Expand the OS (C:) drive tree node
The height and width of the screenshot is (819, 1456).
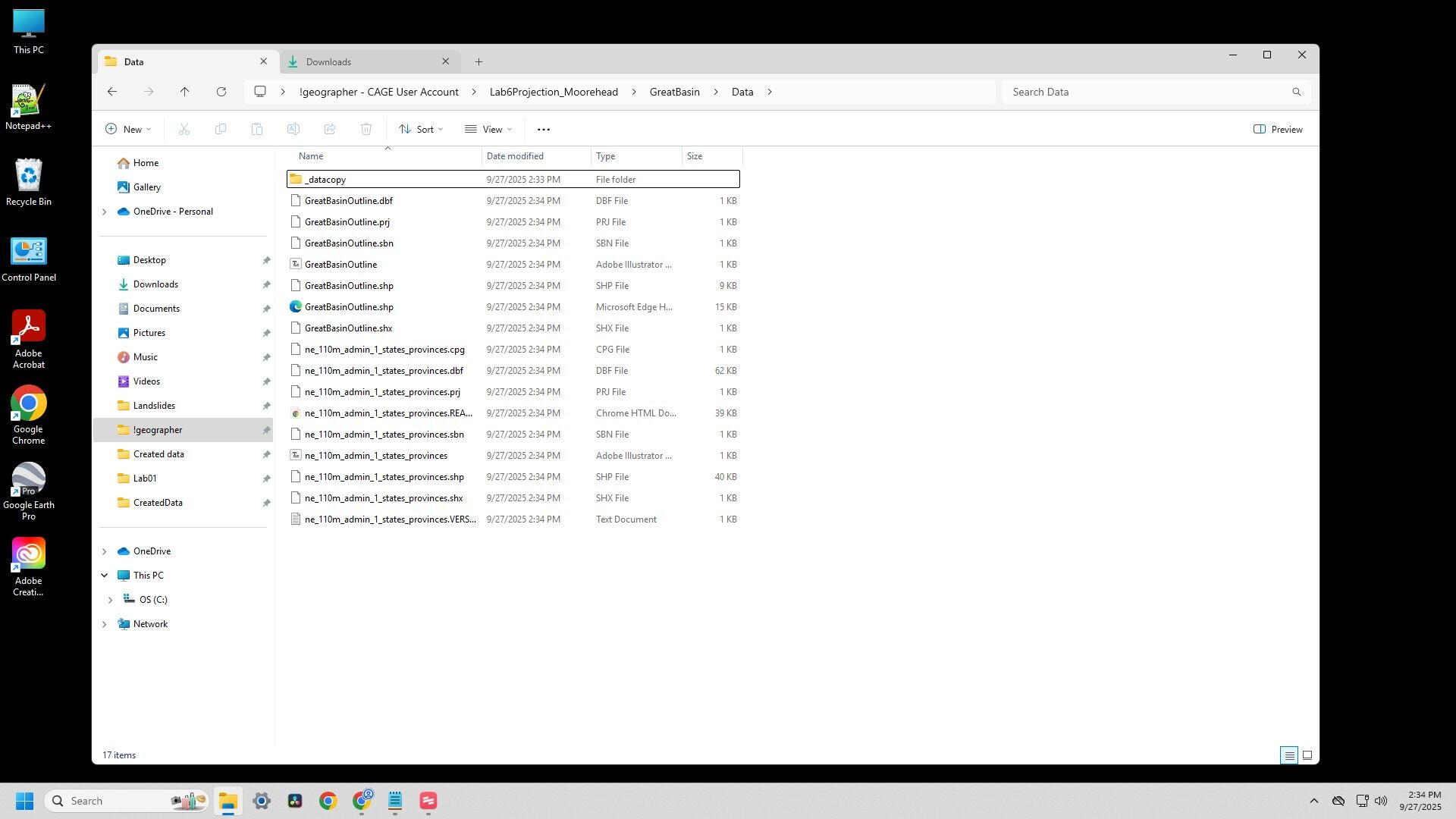[x=110, y=600]
